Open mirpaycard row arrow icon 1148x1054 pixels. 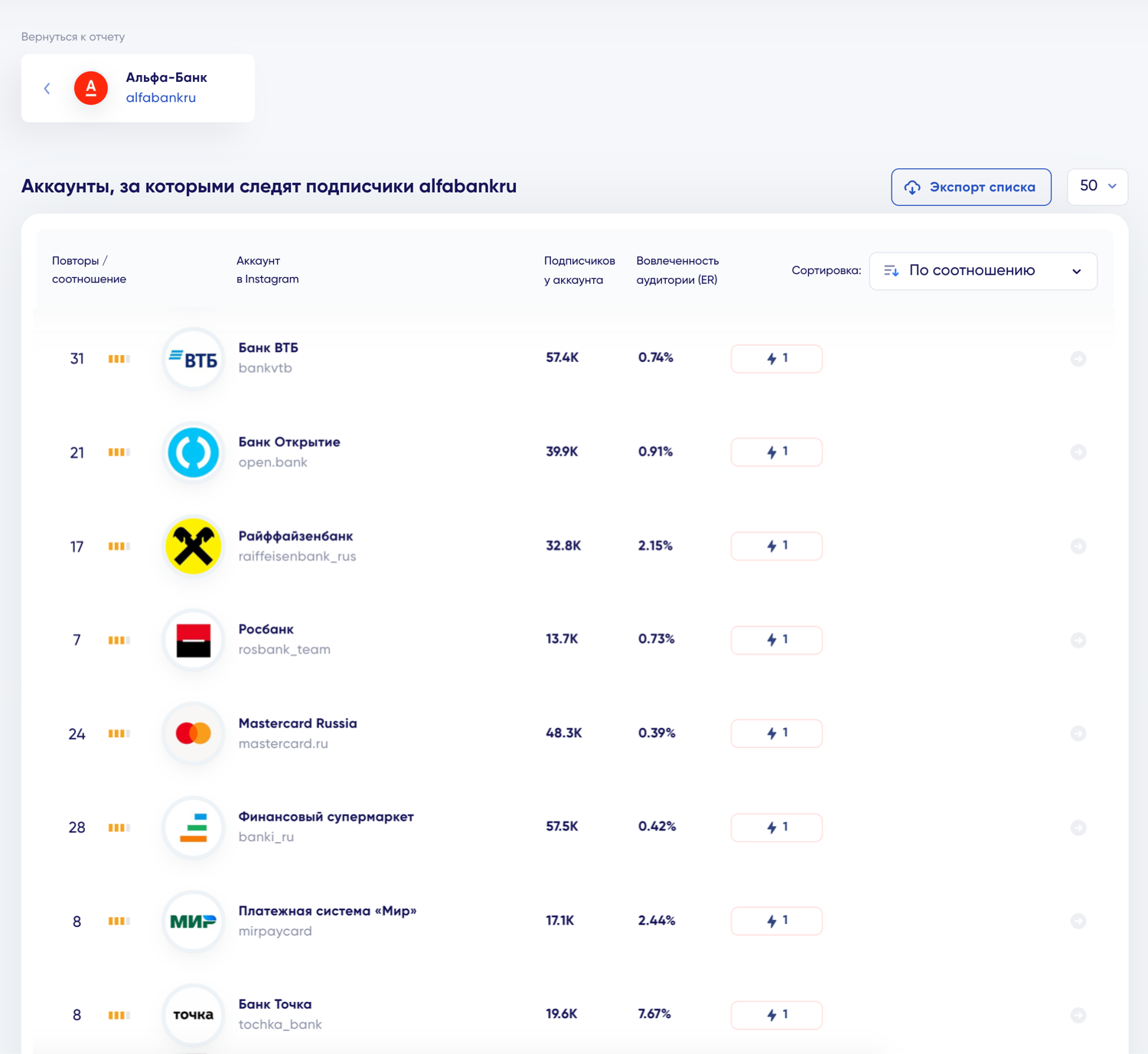click(x=1078, y=921)
